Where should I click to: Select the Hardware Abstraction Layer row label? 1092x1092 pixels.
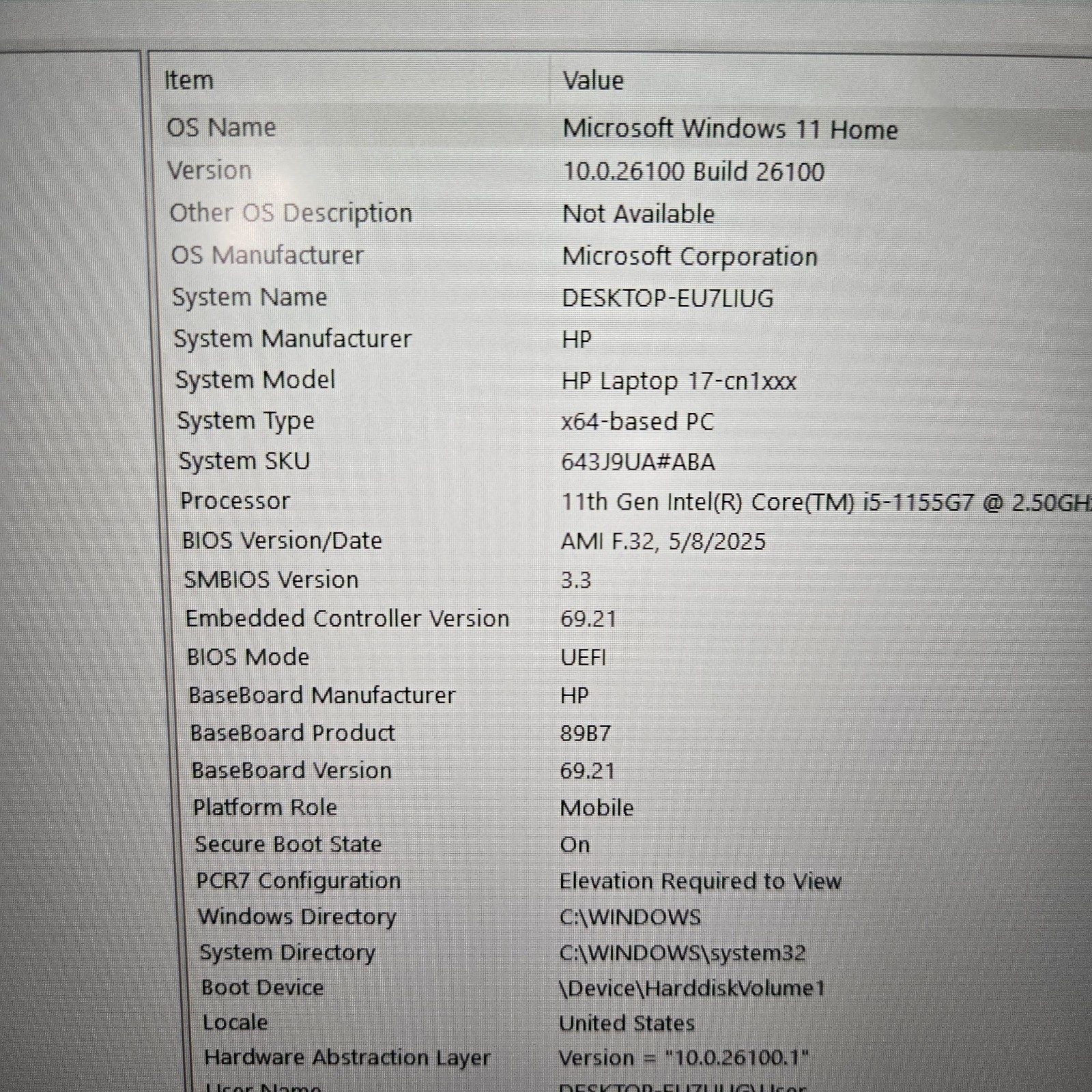(x=347, y=1057)
